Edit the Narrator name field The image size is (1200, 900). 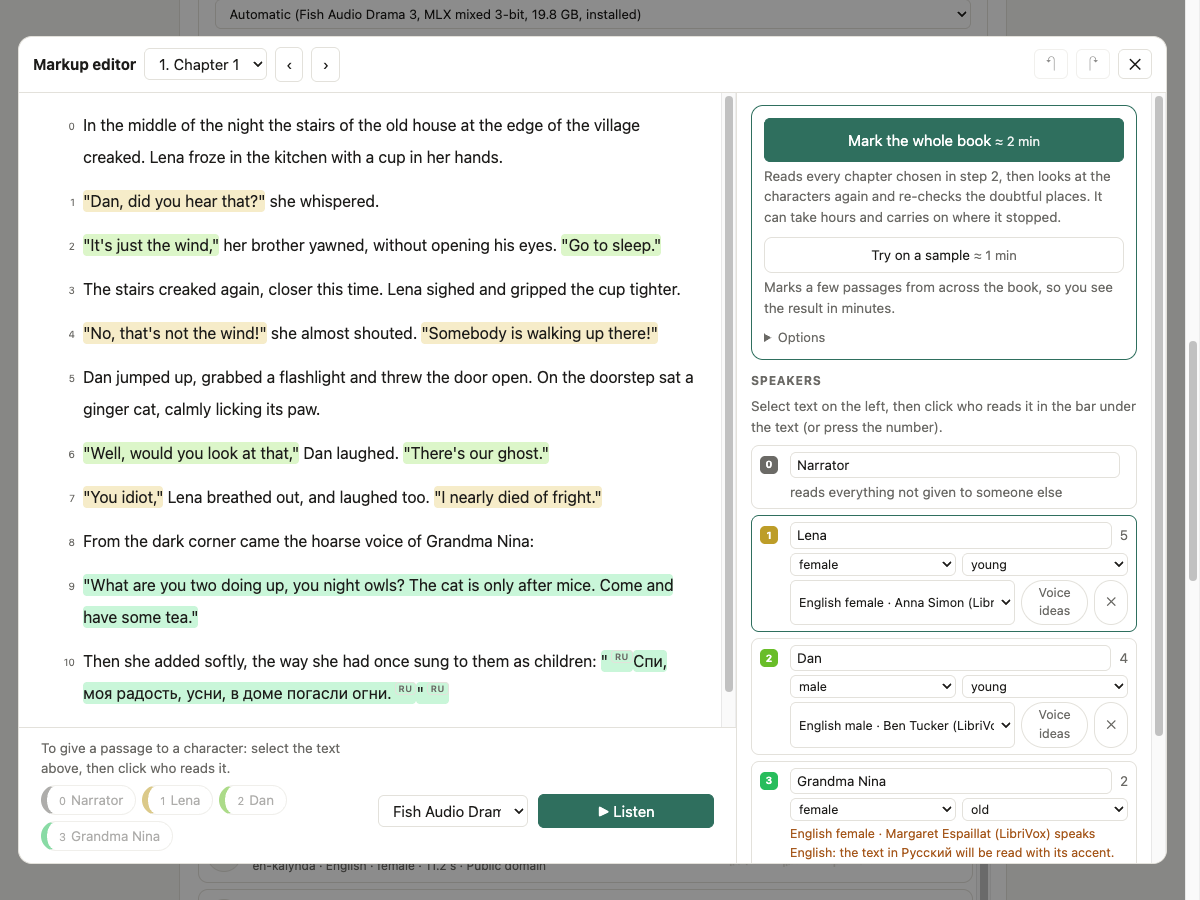955,465
